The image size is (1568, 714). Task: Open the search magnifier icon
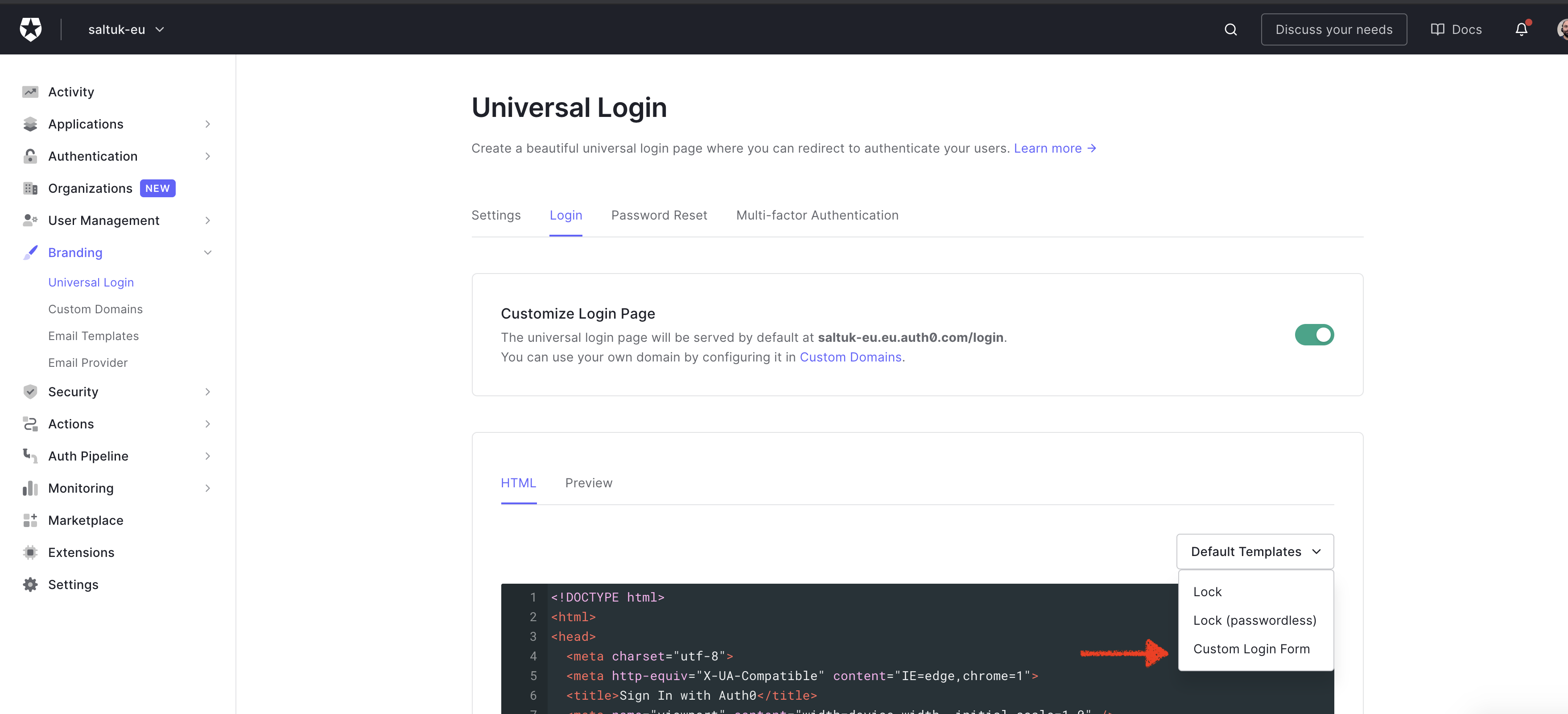point(1230,29)
